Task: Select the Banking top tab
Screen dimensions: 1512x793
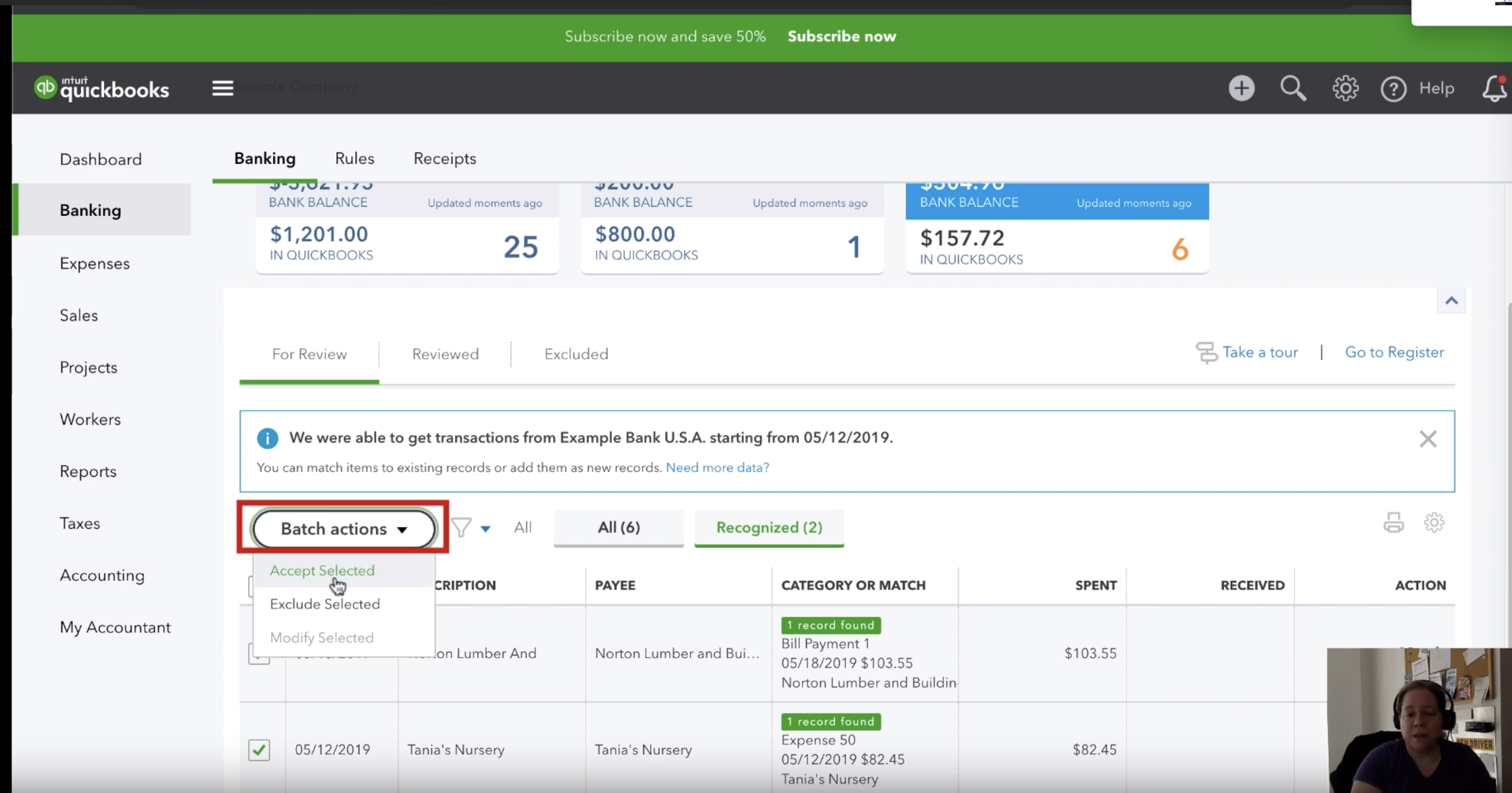Action: coord(265,158)
